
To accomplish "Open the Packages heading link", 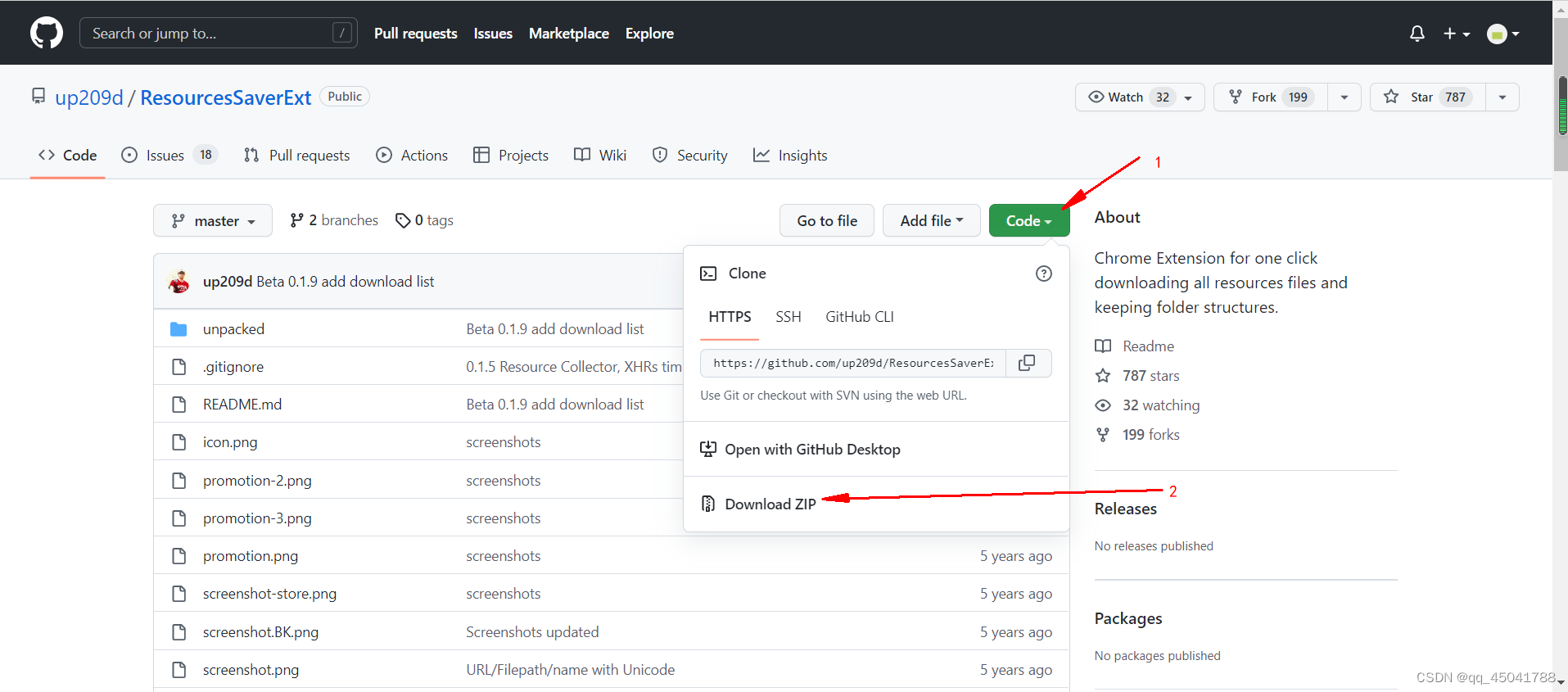I will tap(1128, 618).
